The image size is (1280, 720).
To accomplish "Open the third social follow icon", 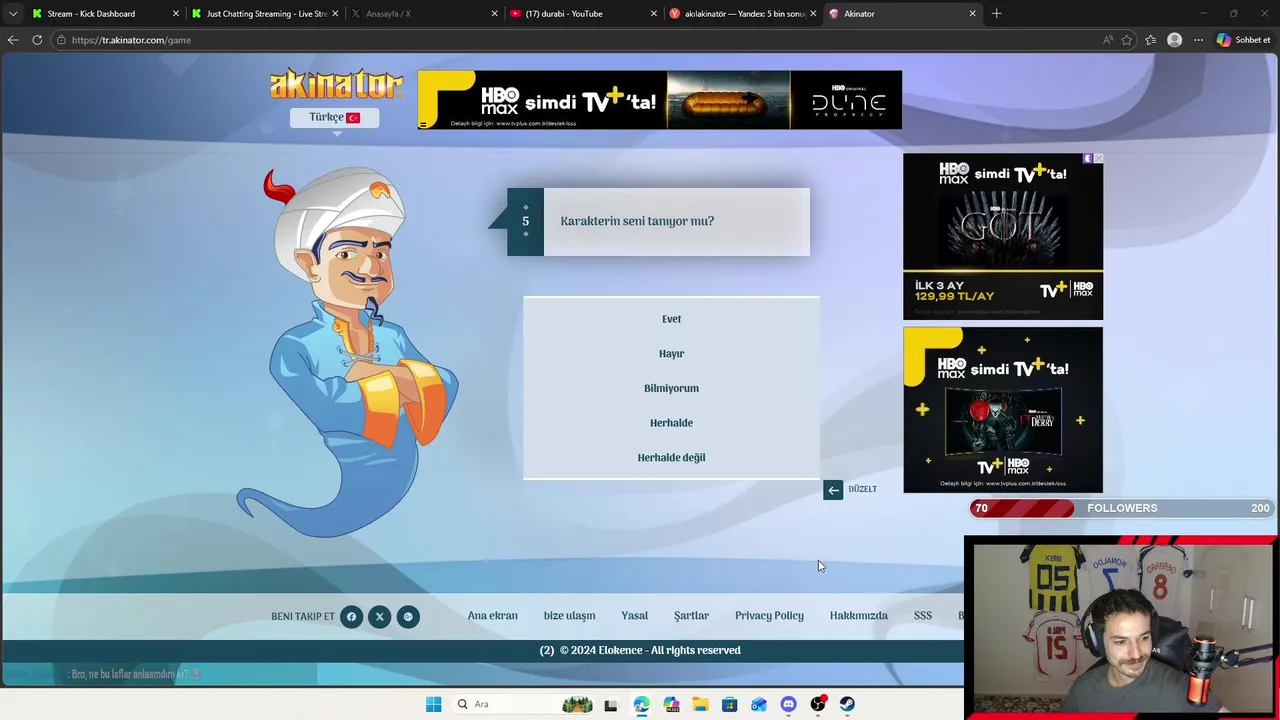I will point(408,617).
